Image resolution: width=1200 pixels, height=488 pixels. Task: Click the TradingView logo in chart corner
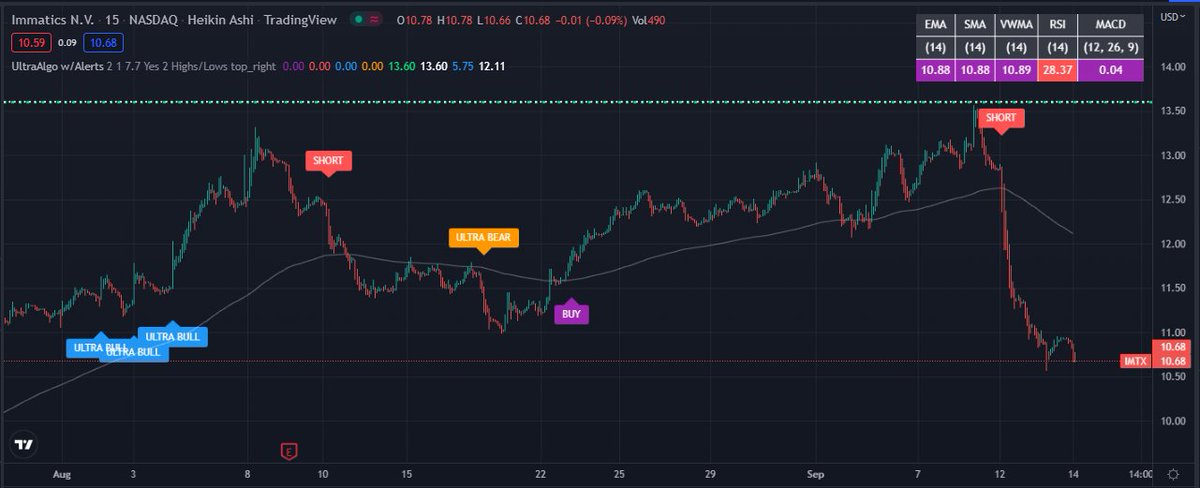(25, 445)
